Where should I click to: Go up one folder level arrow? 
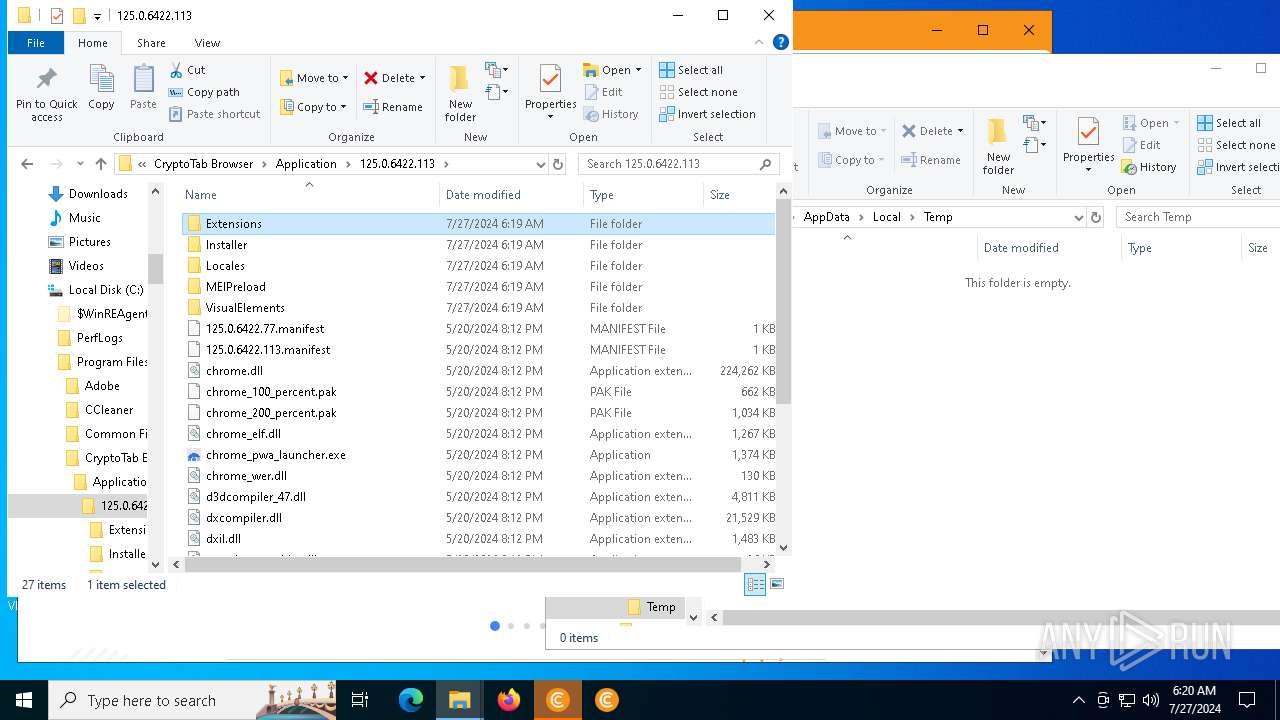click(x=100, y=164)
